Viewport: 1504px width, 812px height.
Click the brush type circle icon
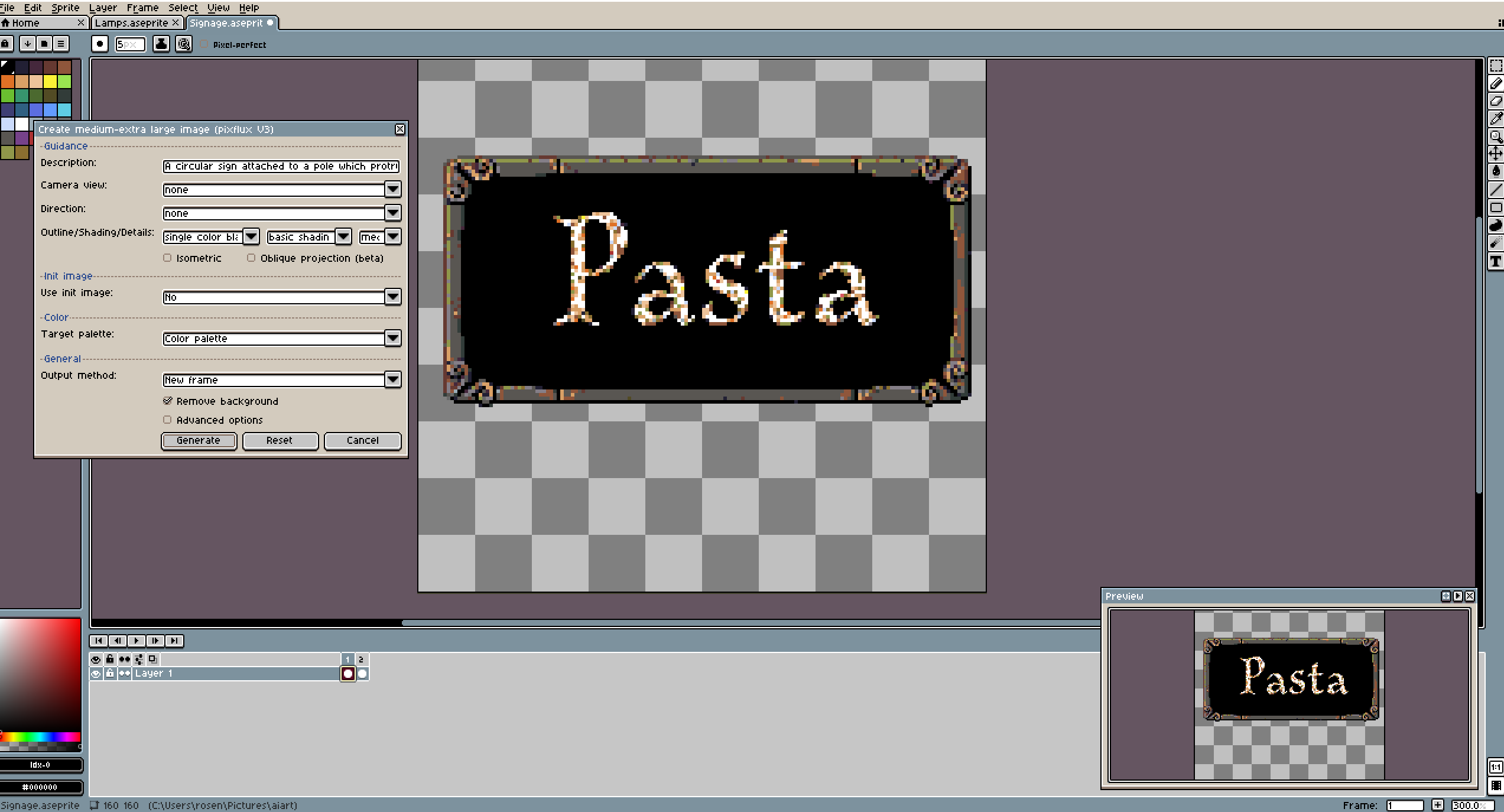coord(100,44)
